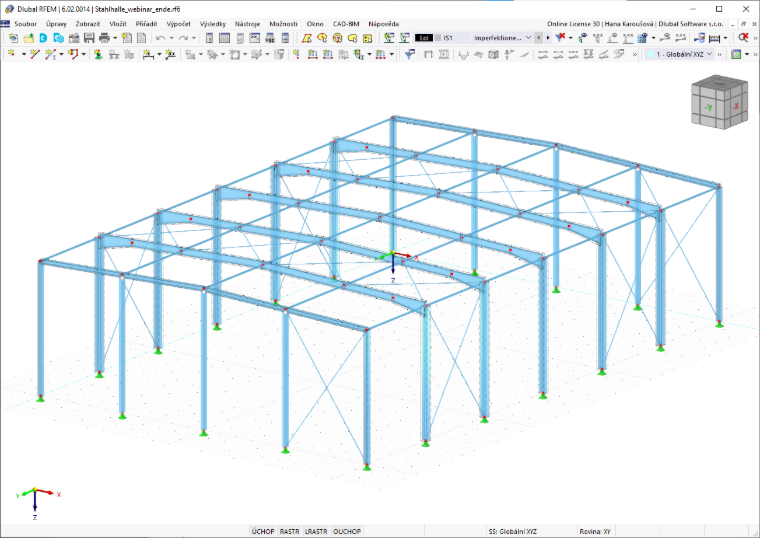Expand the new node tool dropdown arrow

coord(24,54)
